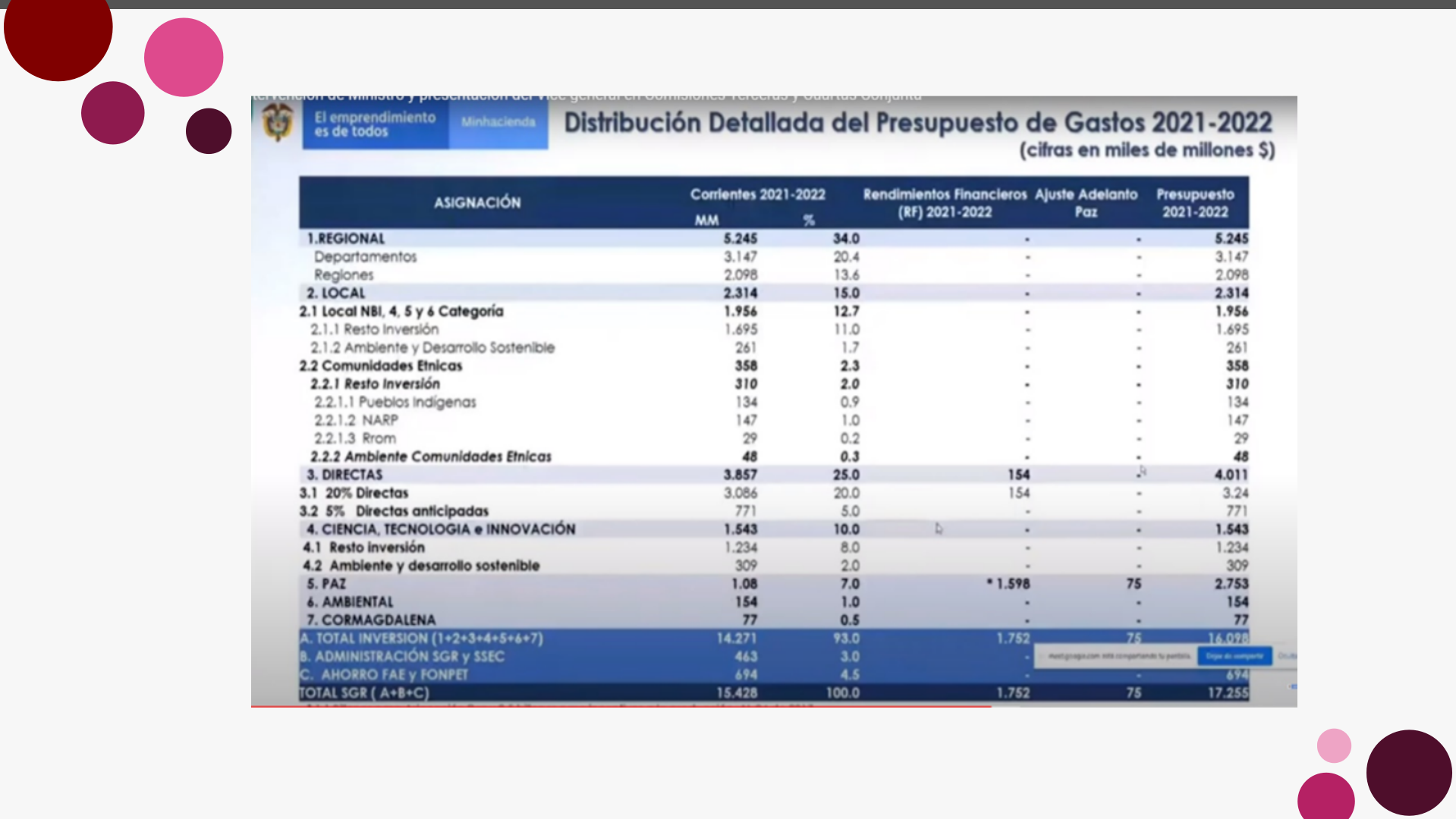
Task: Click the '2.2 Comunidades Etnicas' row label
Action: [380, 366]
